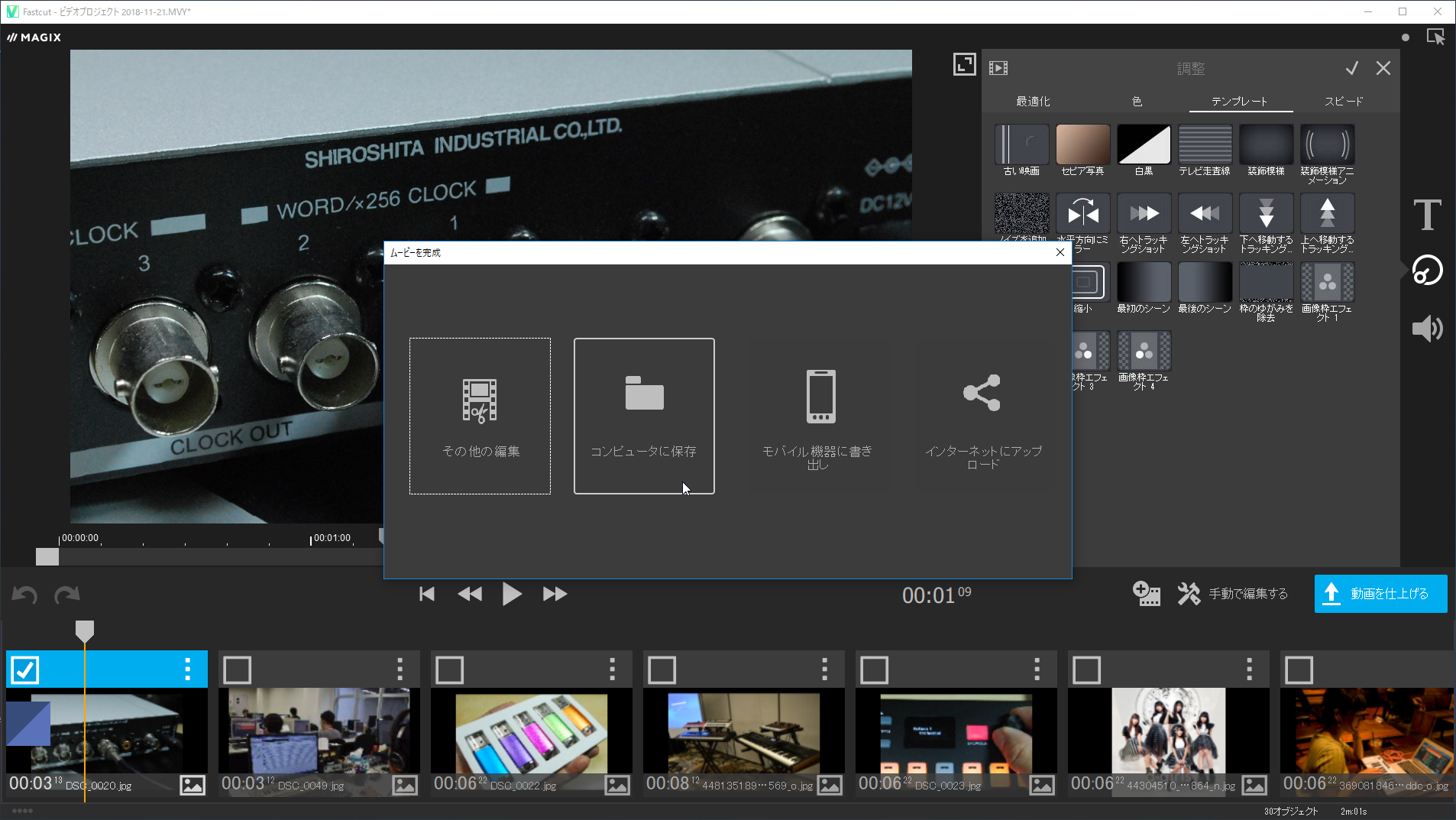1456x820 pixels.
Task: Apply the 装飾模様アニメーション template
Action: click(1327, 144)
